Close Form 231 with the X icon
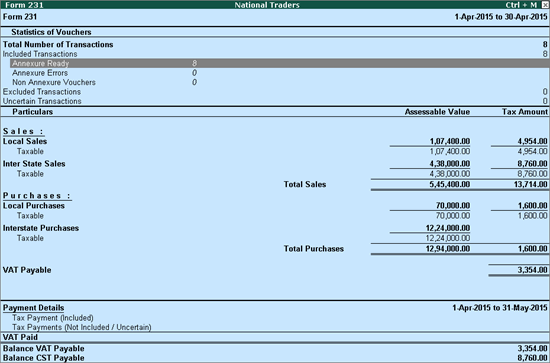This screenshot has width=550, height=363. [545, 5]
